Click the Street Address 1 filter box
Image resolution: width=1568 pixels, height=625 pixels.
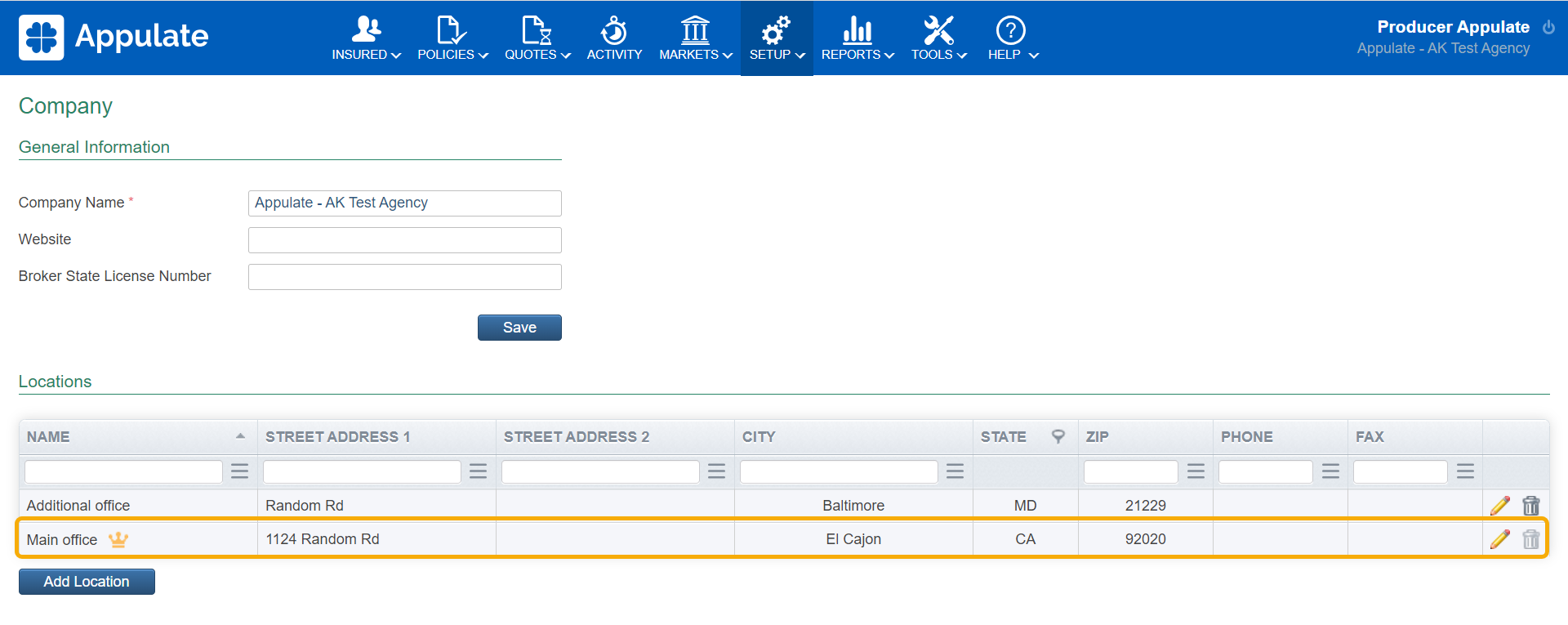(x=362, y=471)
